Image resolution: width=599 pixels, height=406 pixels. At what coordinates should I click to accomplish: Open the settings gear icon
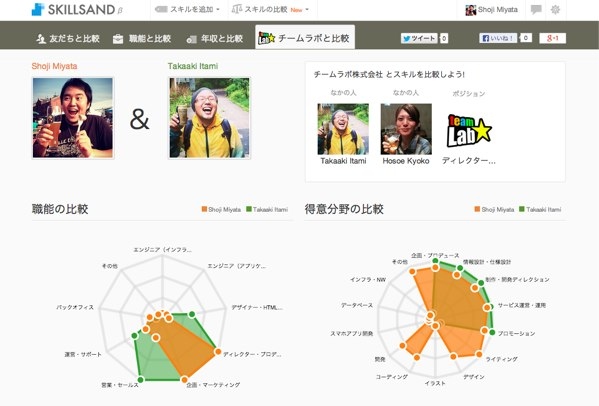point(555,10)
